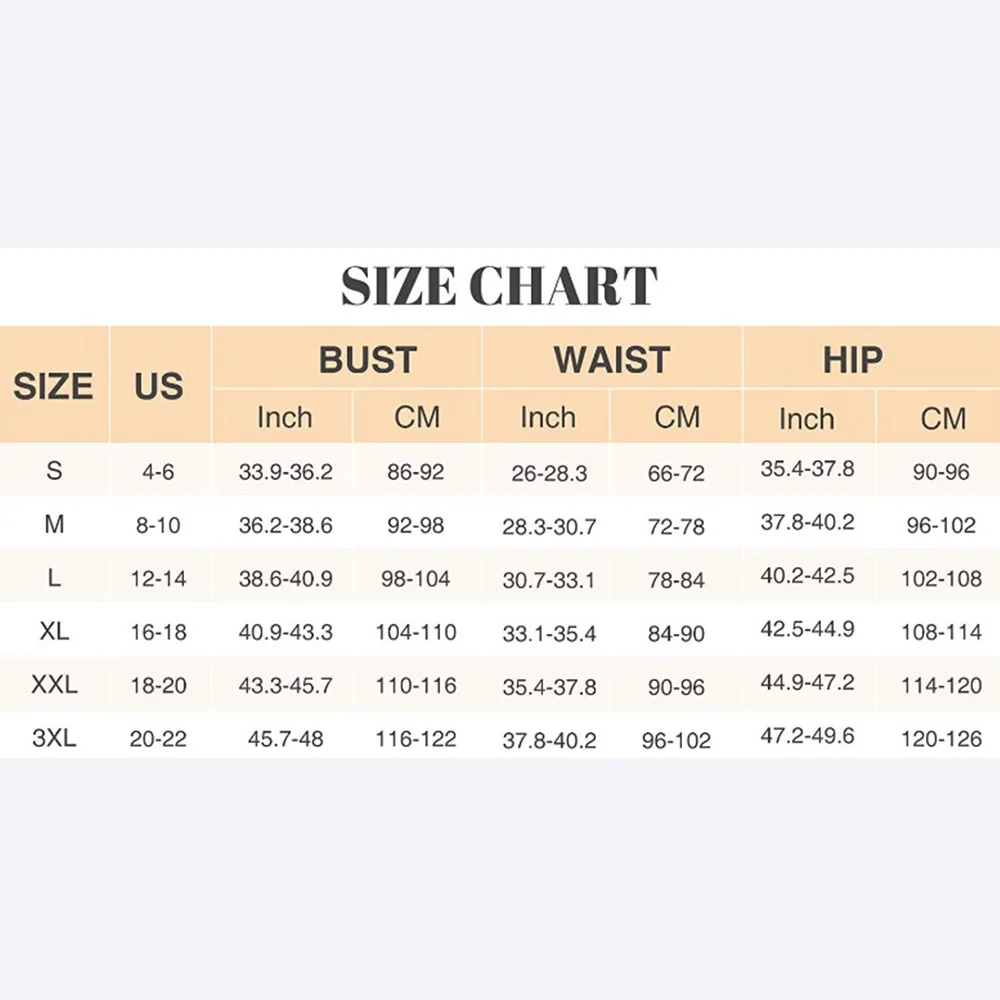Select the waist CM value 78-84
This screenshot has height=1000, width=1000.
click(676, 580)
